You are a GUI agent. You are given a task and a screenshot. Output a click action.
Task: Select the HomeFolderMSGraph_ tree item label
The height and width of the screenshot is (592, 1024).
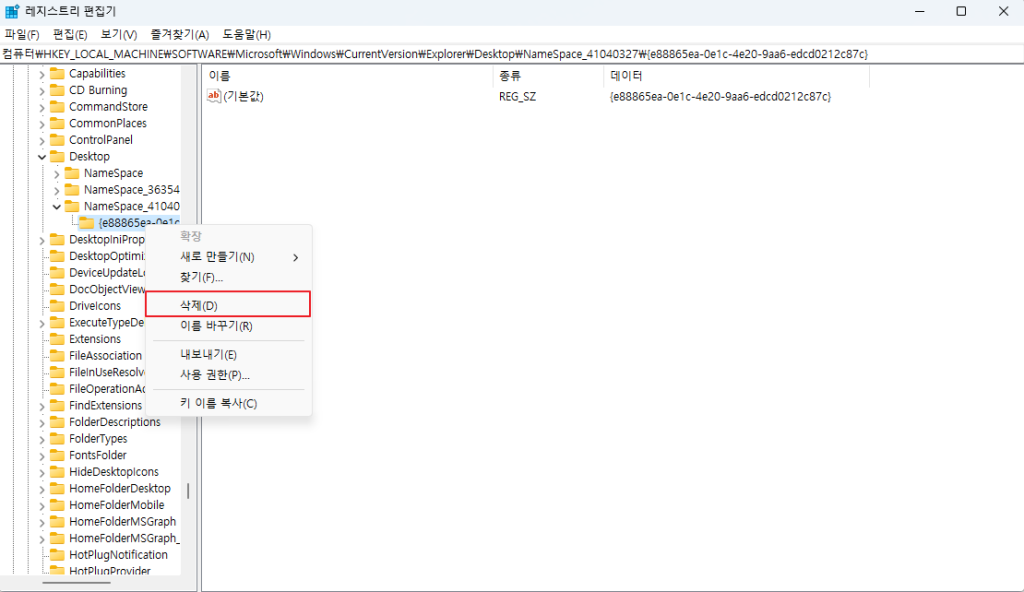[x=124, y=538]
